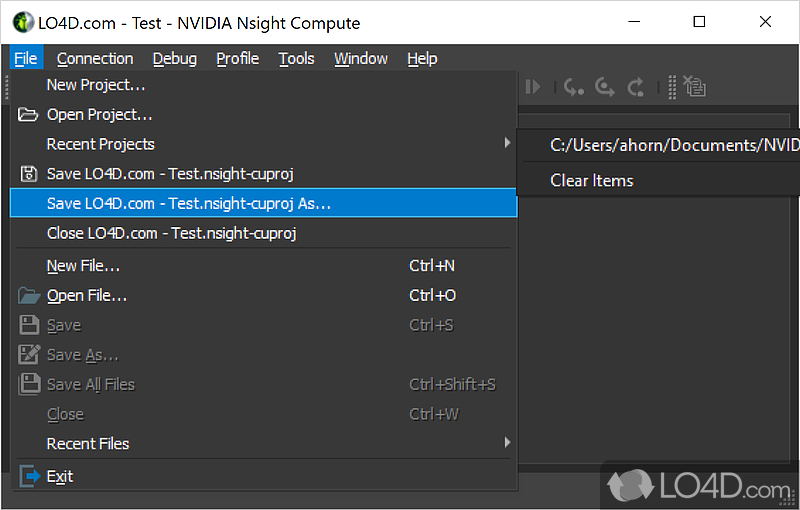Click the documents icon with X in toolbar

pos(694,88)
